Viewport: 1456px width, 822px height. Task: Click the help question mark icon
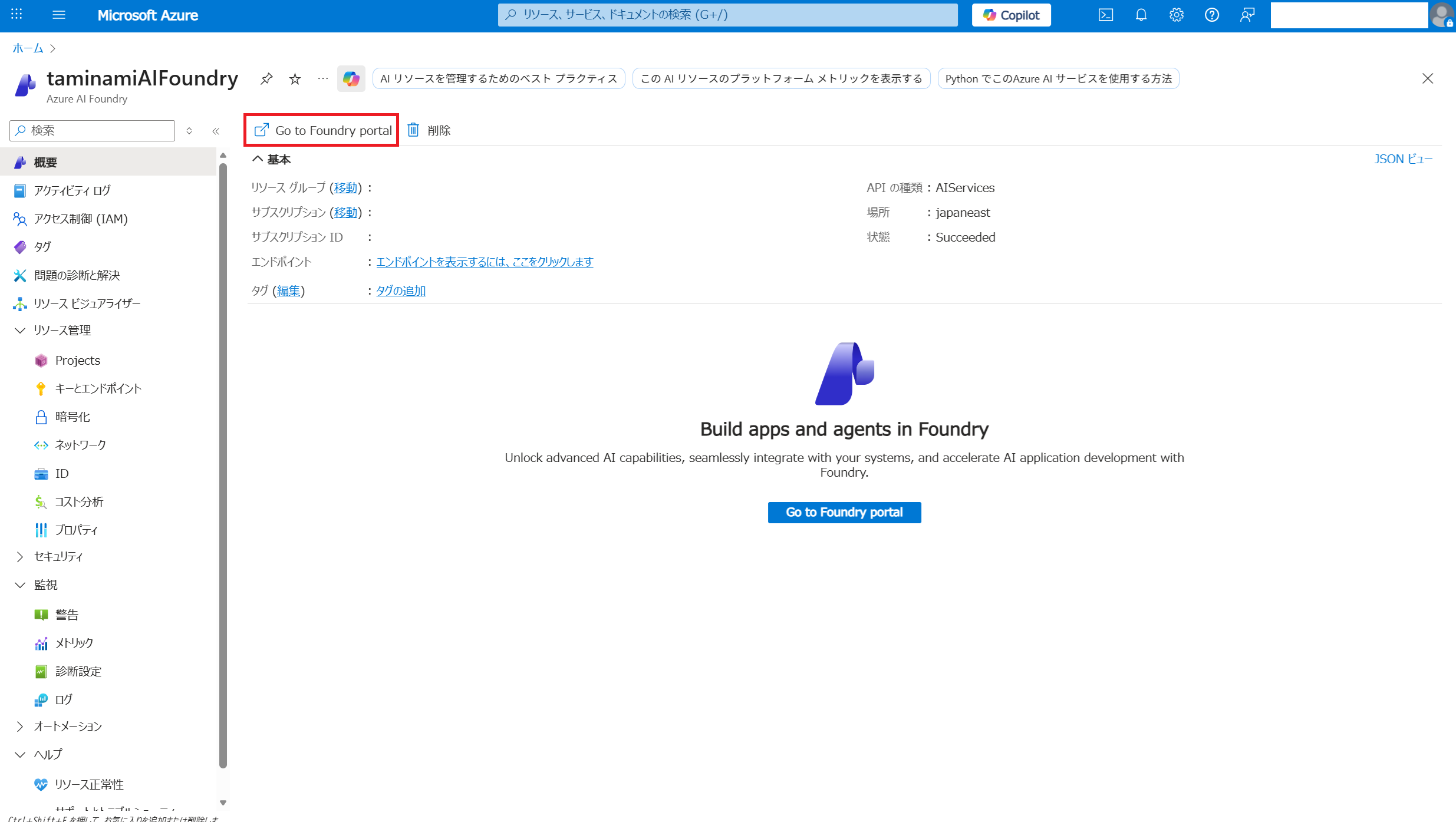[1211, 15]
